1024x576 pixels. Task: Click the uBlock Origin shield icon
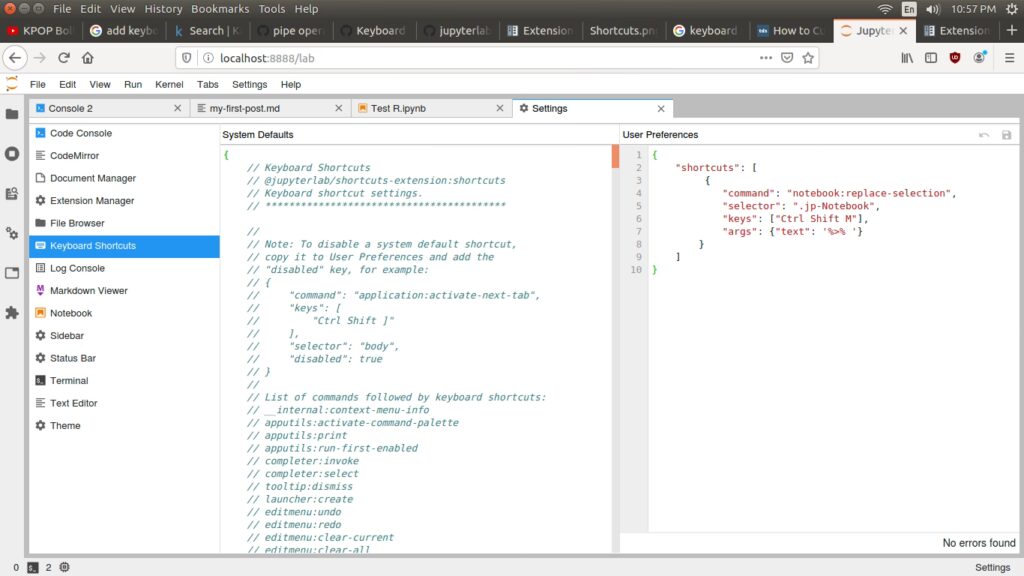[955, 58]
